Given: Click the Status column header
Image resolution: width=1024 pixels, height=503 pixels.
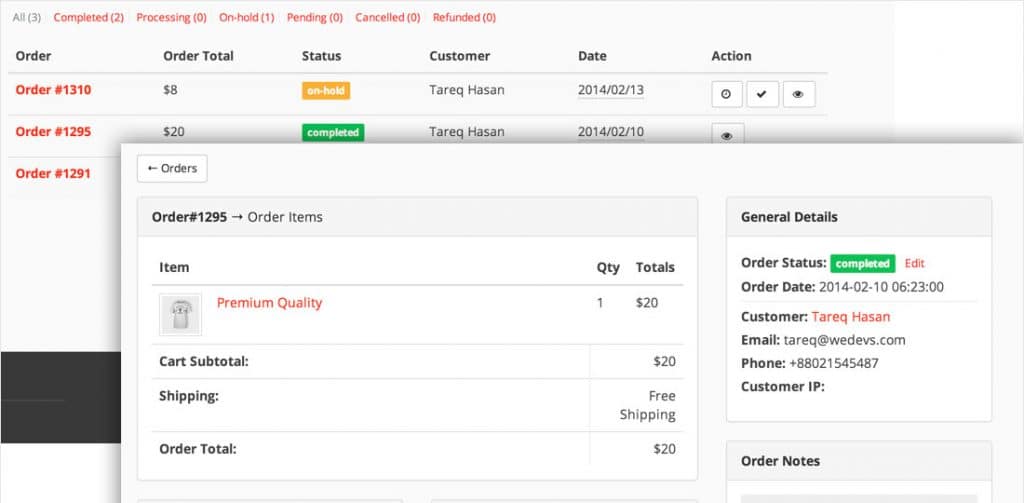Looking at the screenshot, I should pos(321,56).
